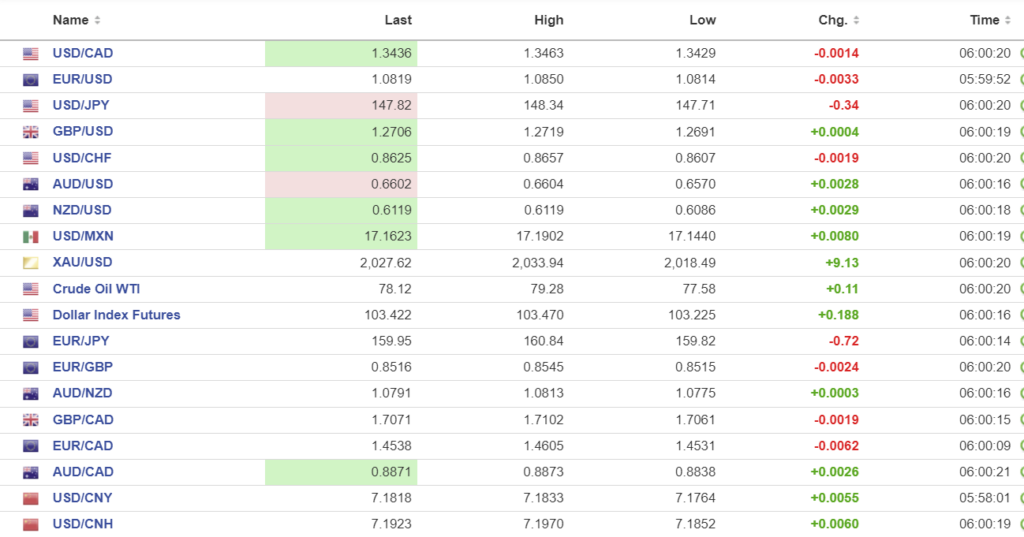Click the US flag beside Crude Oil WTI

[31, 289]
